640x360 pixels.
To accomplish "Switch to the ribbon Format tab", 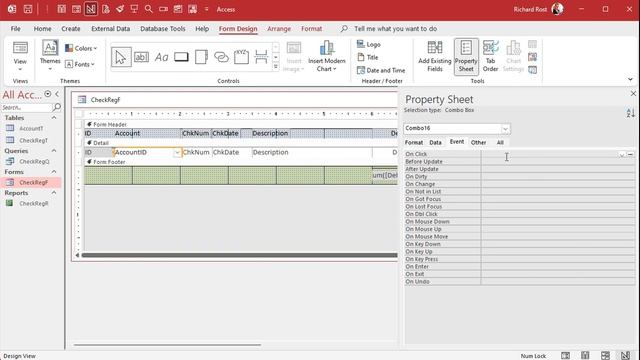I will coord(312,29).
